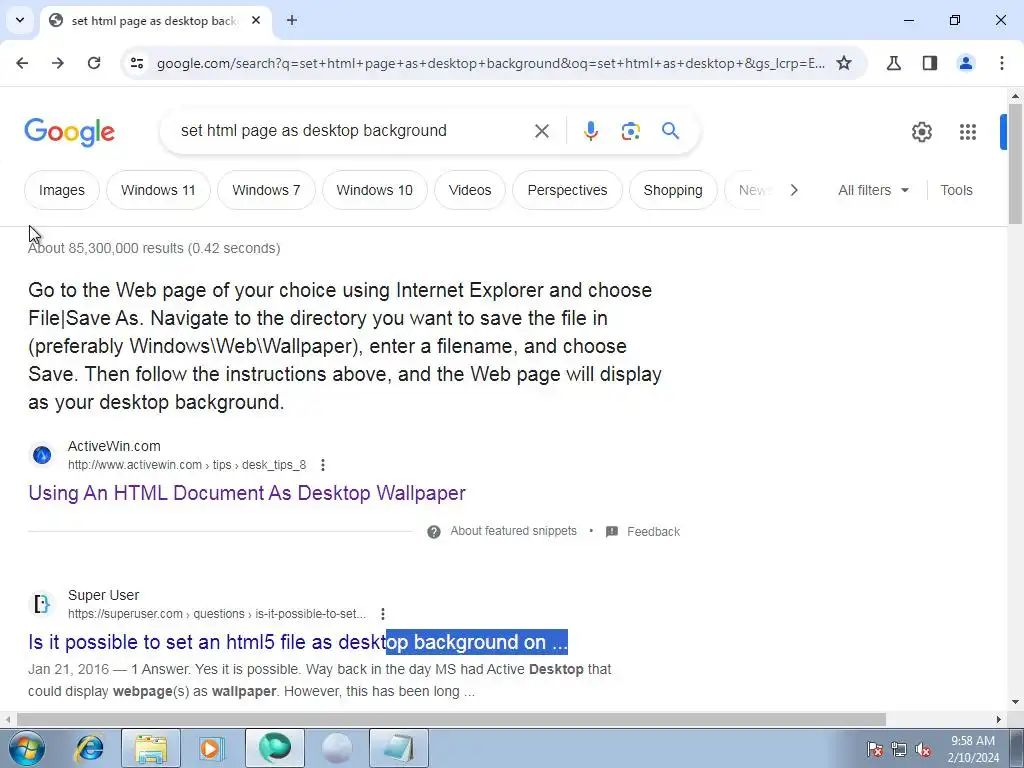Send Feedback on featured snippet

pyautogui.click(x=653, y=532)
